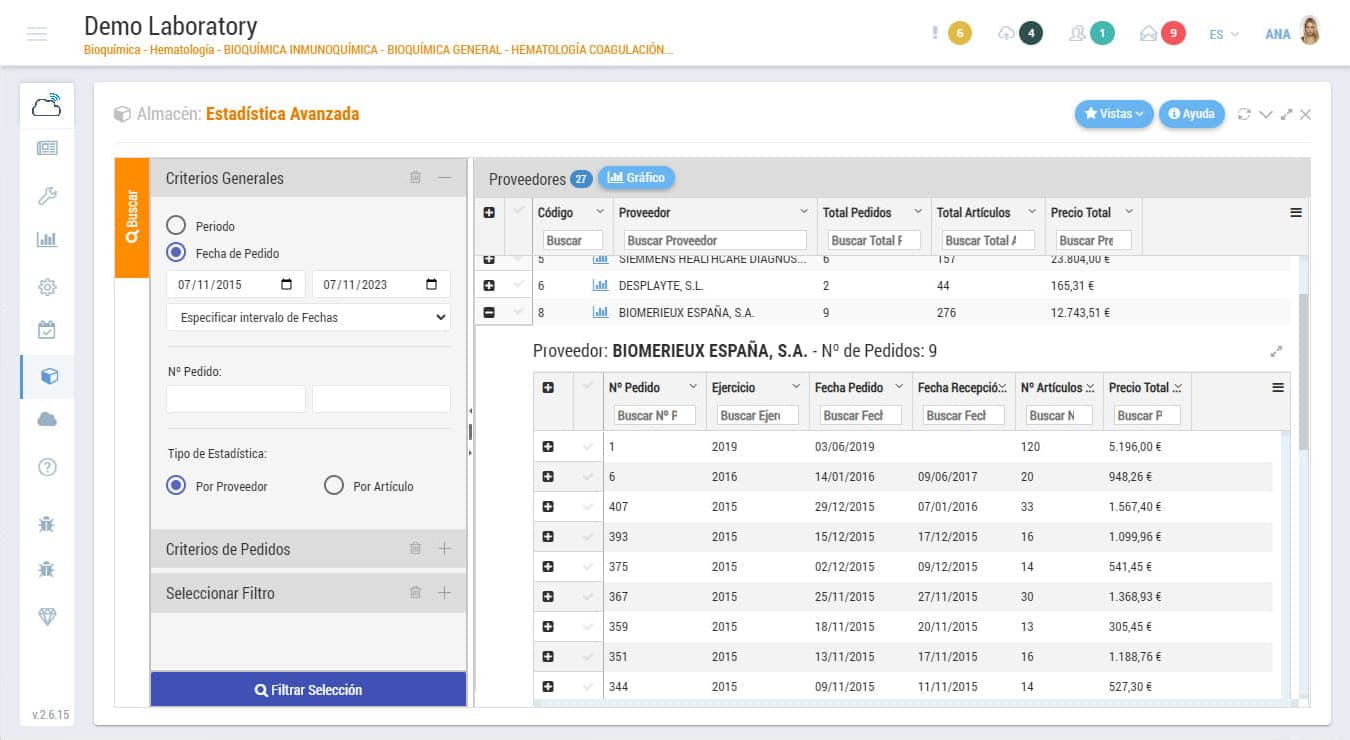Open the orders detail grid menu icon
The width and height of the screenshot is (1350, 740).
pos(1278,388)
